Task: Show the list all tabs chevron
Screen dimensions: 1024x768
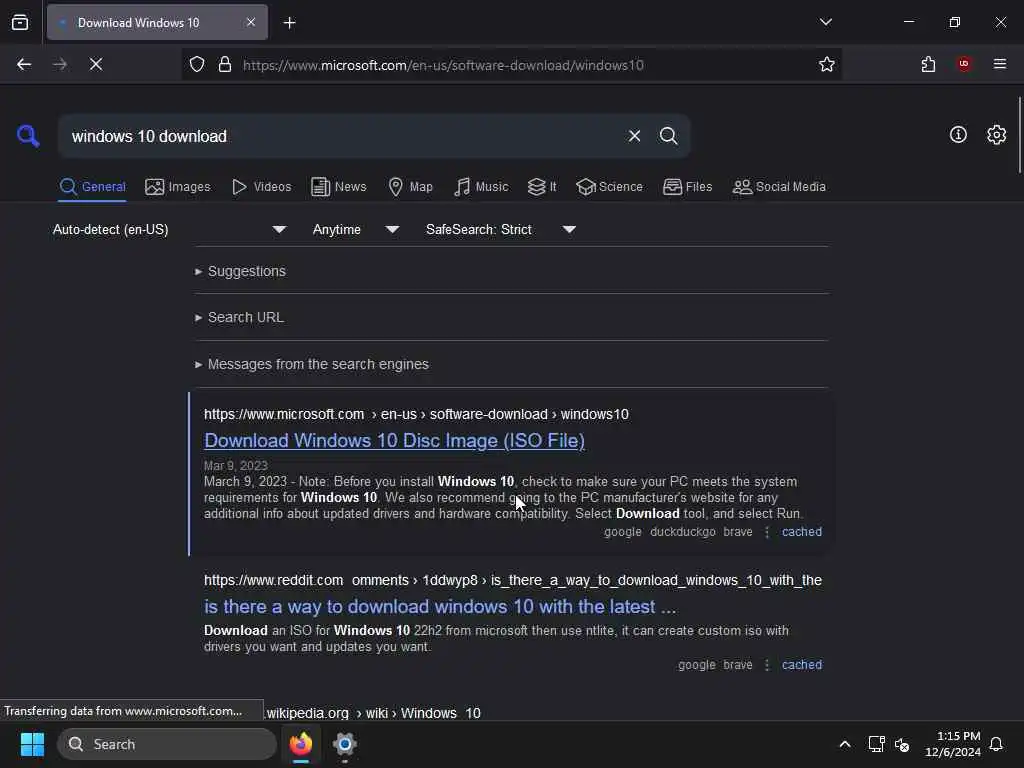Action: (x=825, y=22)
